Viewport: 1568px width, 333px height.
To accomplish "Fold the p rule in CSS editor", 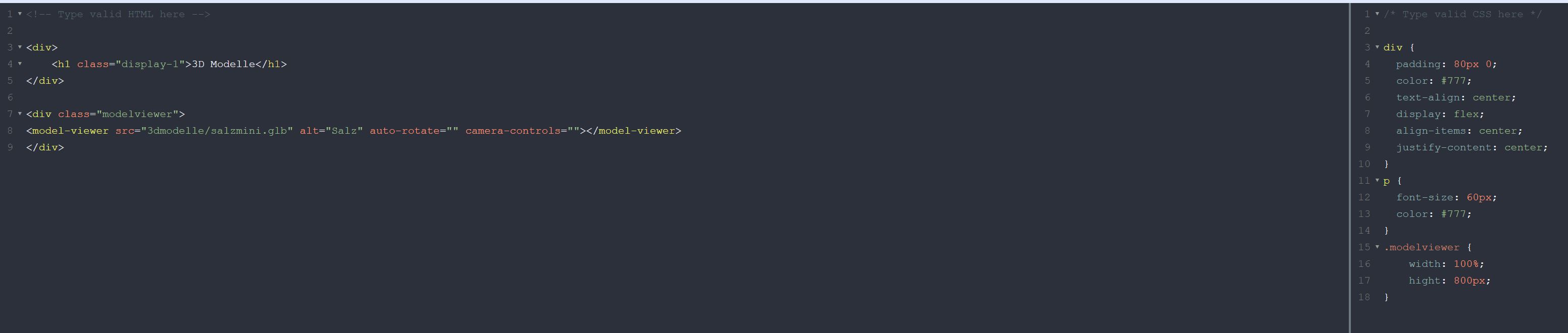I will click(x=1377, y=181).
